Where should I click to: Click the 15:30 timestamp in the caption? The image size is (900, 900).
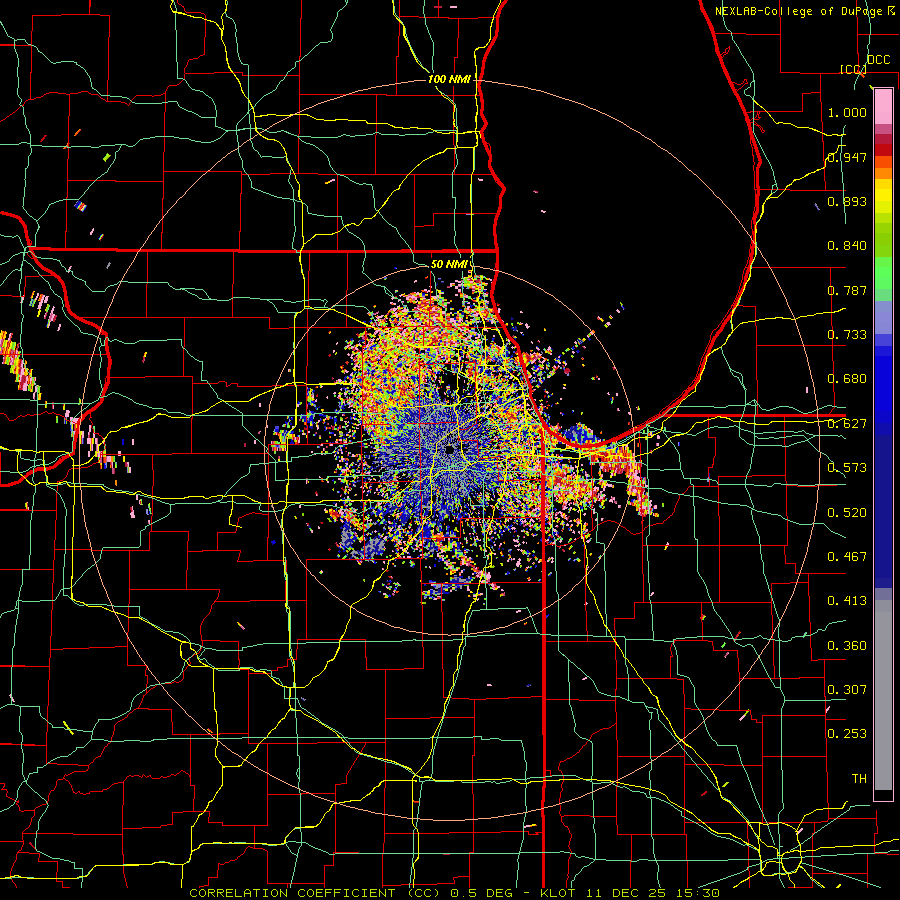click(x=700, y=893)
